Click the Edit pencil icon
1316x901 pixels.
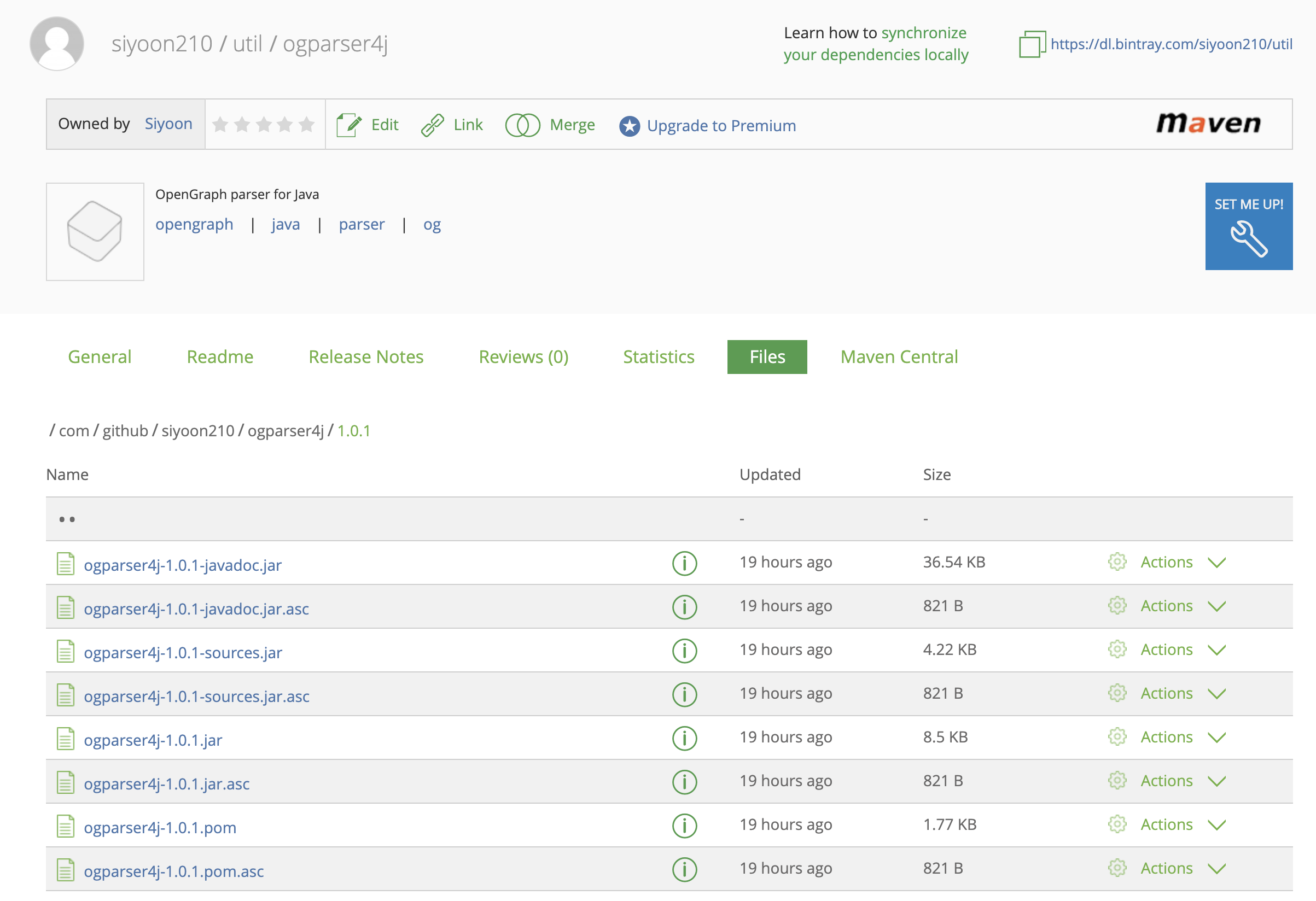349,125
